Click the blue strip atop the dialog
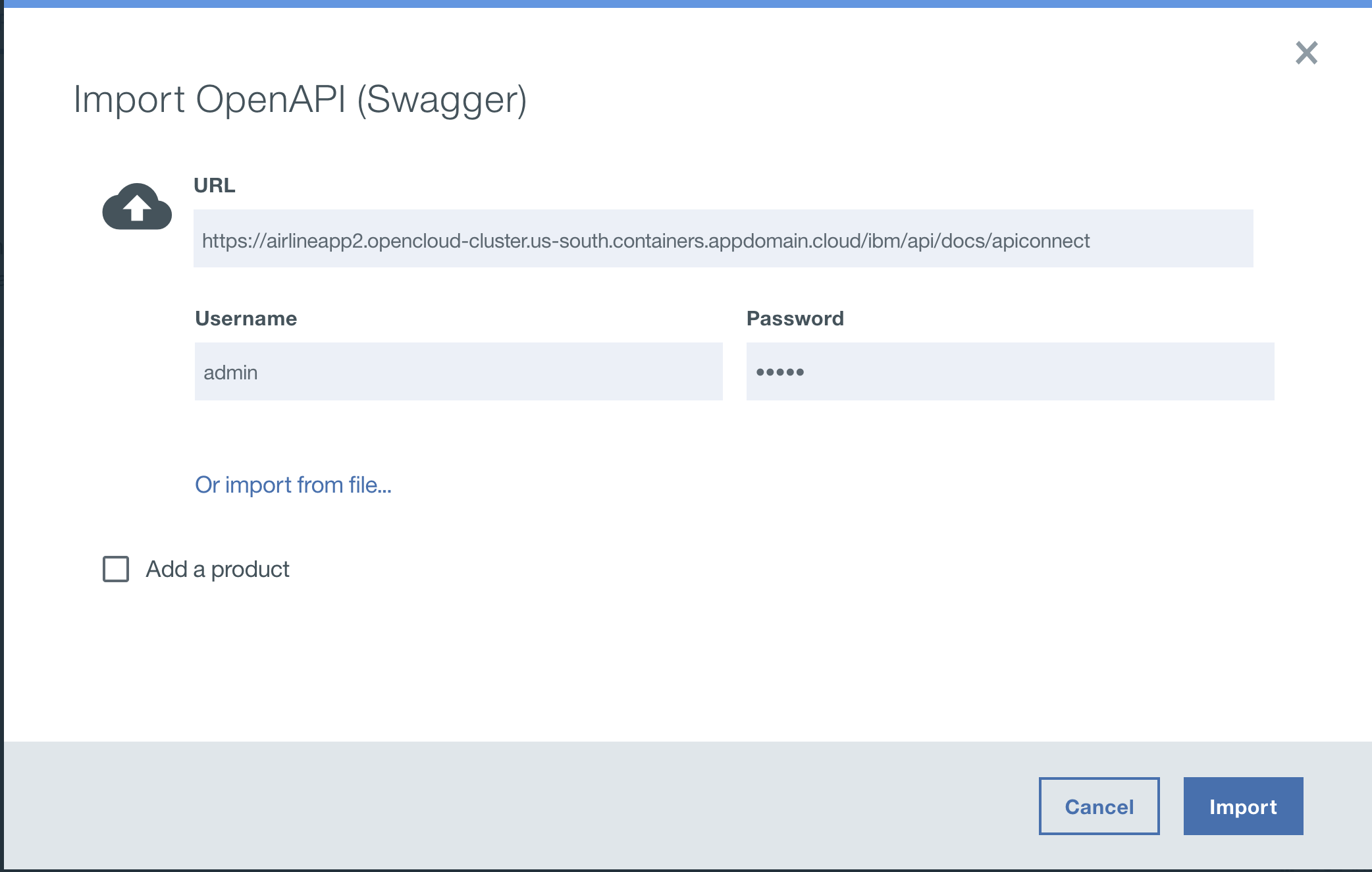The width and height of the screenshot is (1372, 872). pos(685,4)
